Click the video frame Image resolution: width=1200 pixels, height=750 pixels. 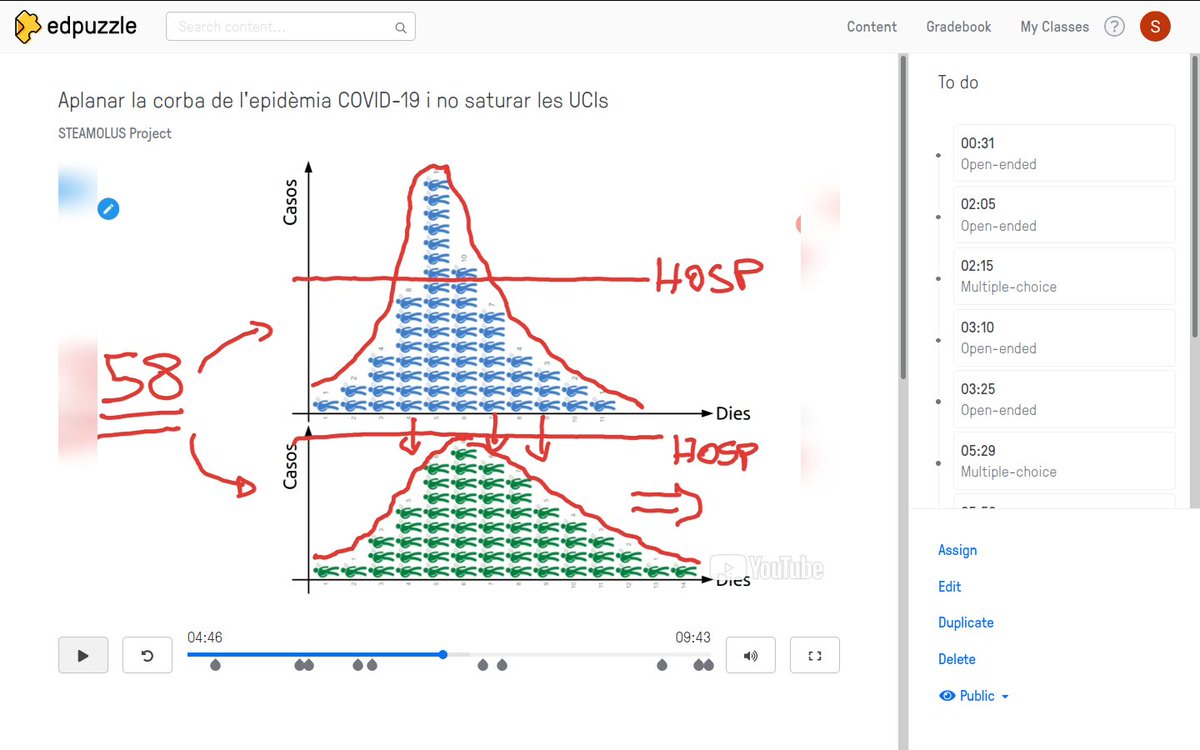(449, 378)
